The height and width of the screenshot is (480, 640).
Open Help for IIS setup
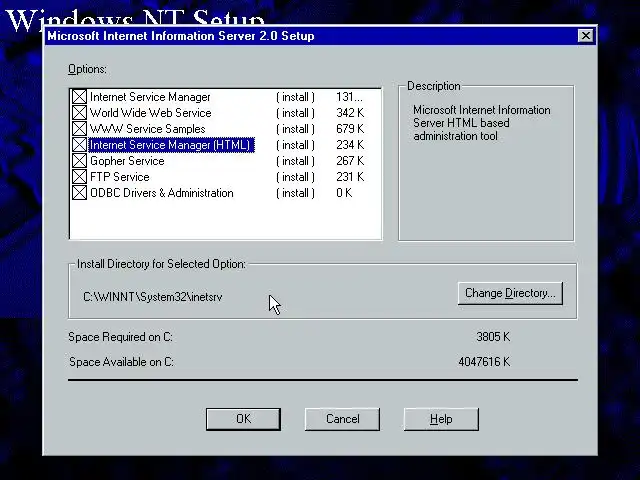[441, 419]
